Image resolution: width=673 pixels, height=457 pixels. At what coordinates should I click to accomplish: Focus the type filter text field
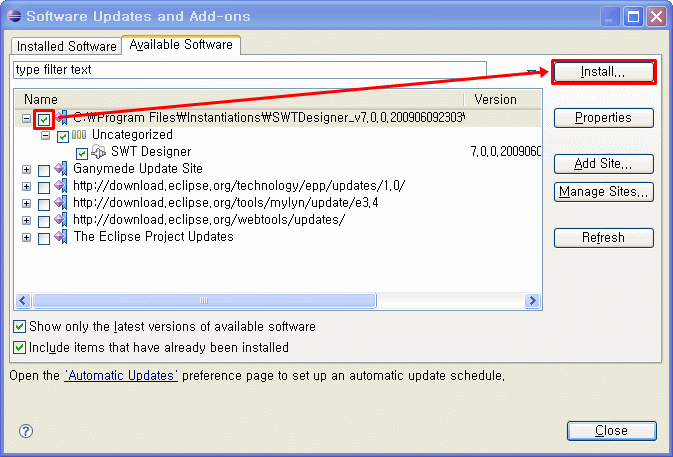pyautogui.click(x=250, y=70)
